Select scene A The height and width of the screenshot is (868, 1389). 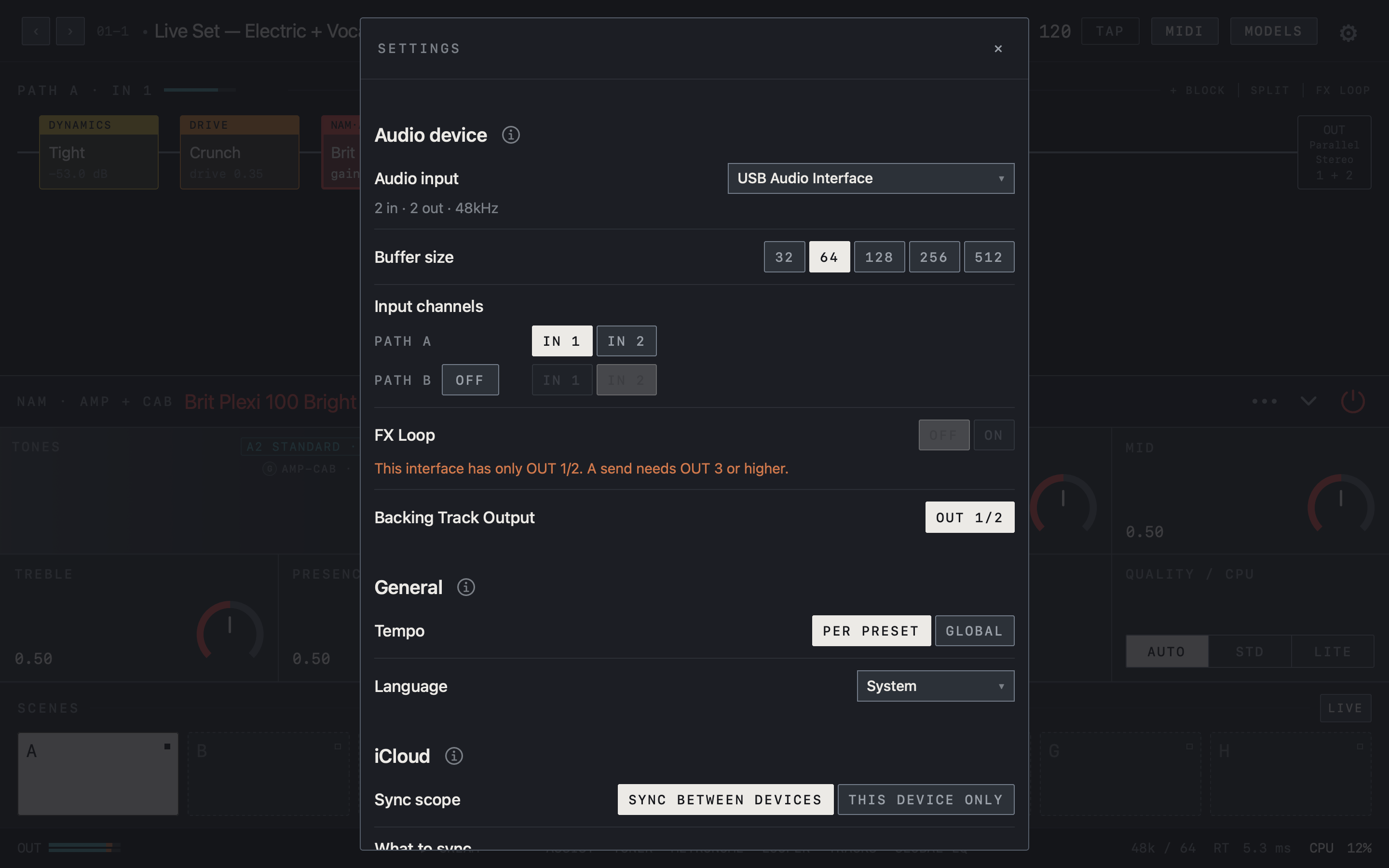[x=98, y=773]
